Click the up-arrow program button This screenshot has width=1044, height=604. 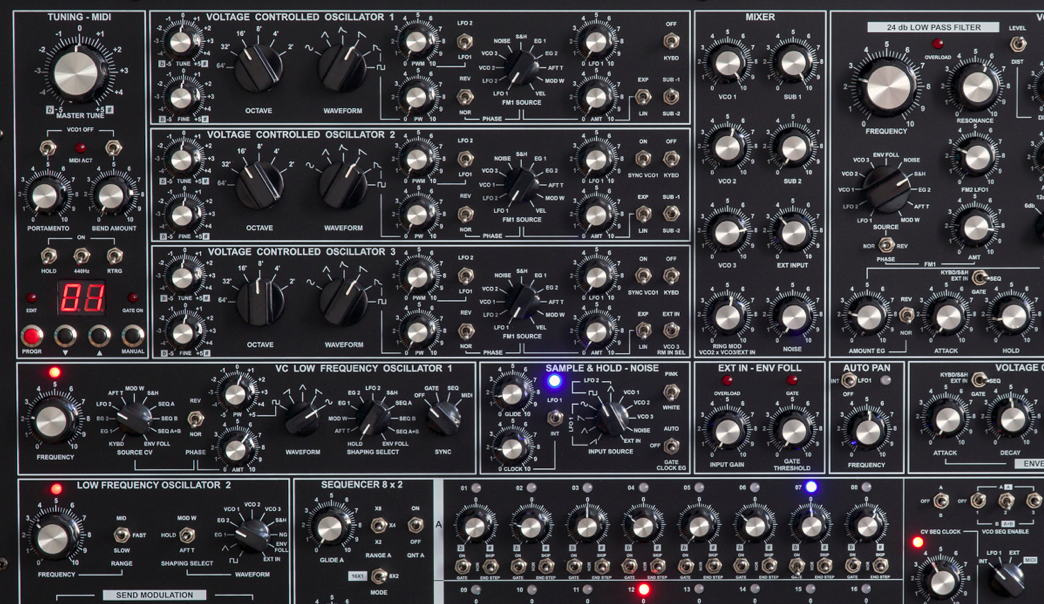[x=99, y=336]
